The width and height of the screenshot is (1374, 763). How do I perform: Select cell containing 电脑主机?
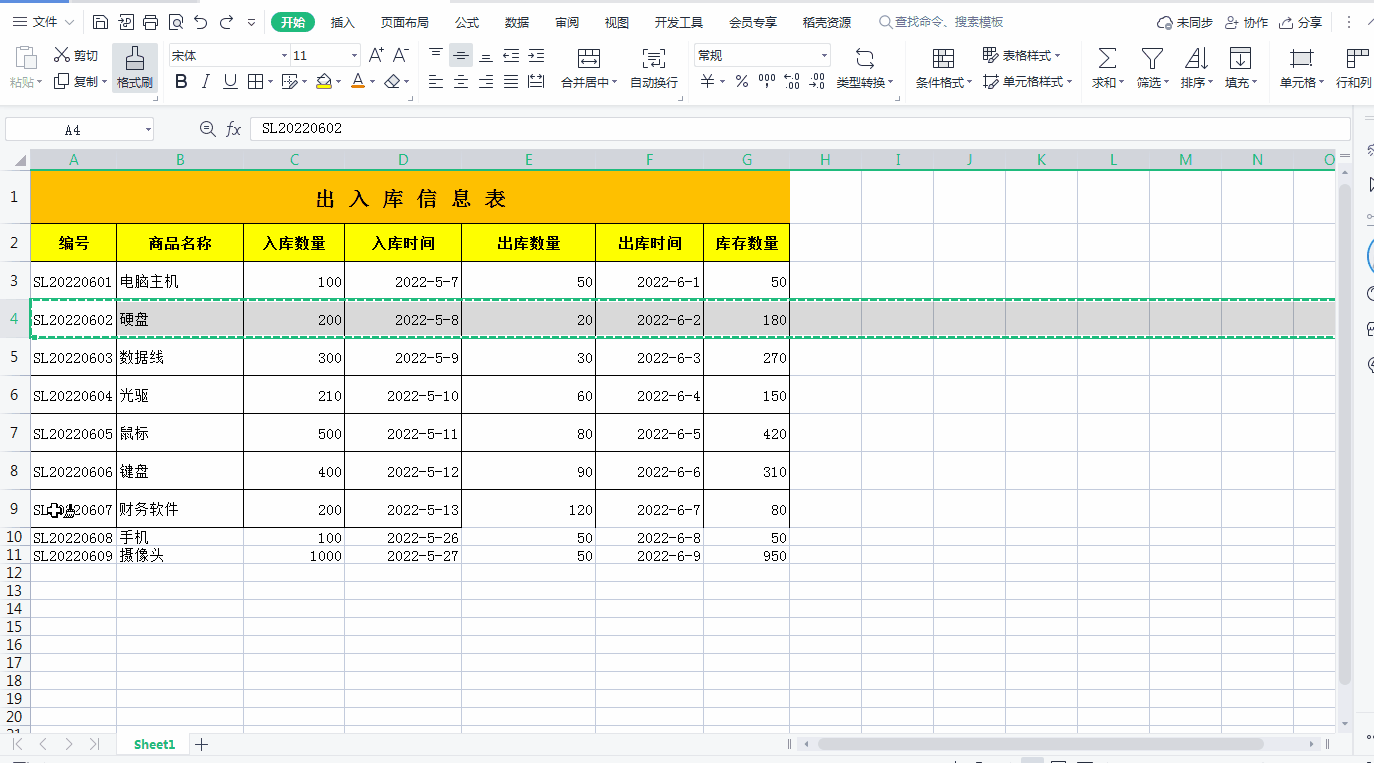pos(180,282)
